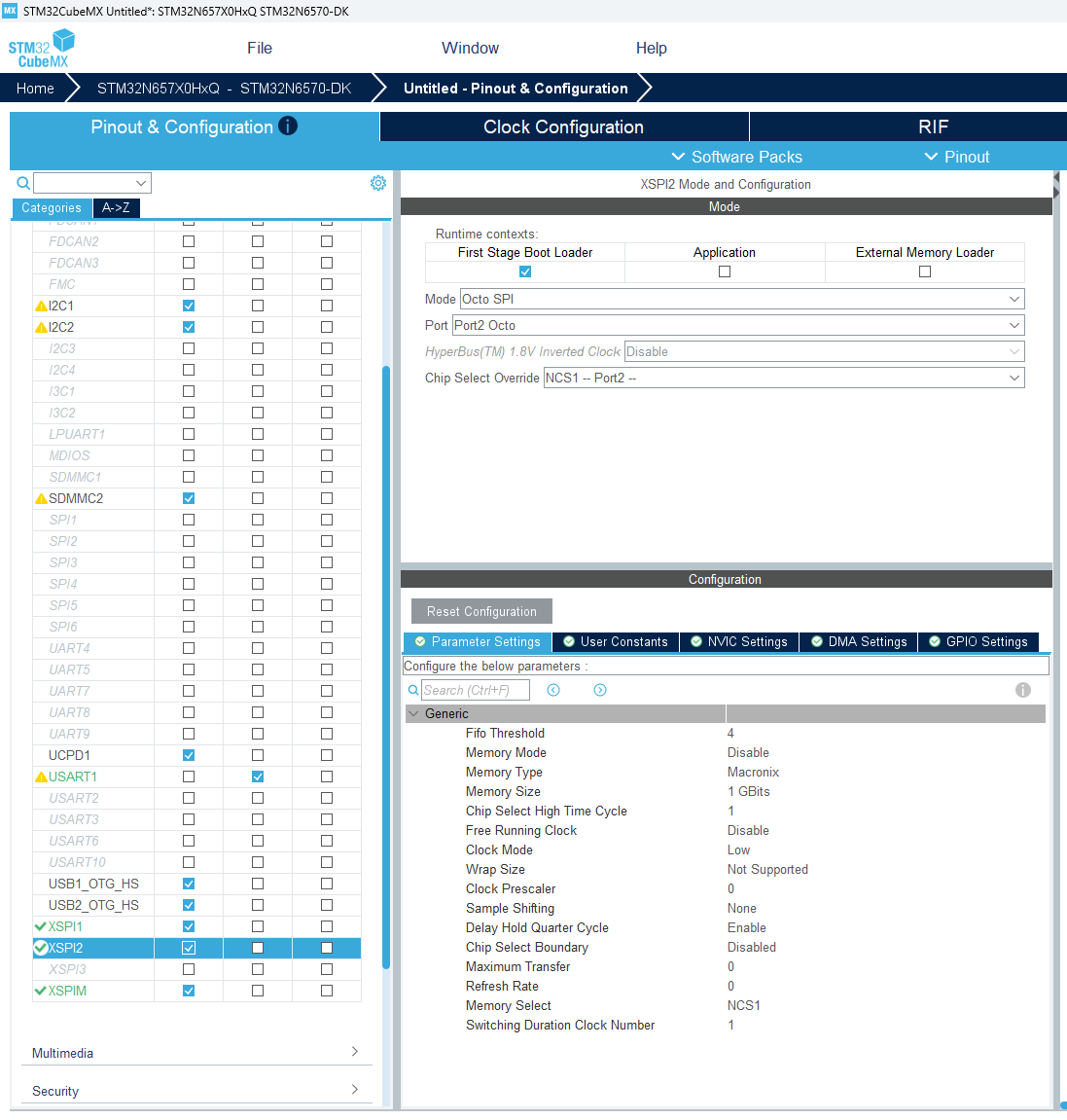The image size is (1067, 1120).
Task: Toggle USB1_OTG_HS first column checkbox
Action: point(189,884)
